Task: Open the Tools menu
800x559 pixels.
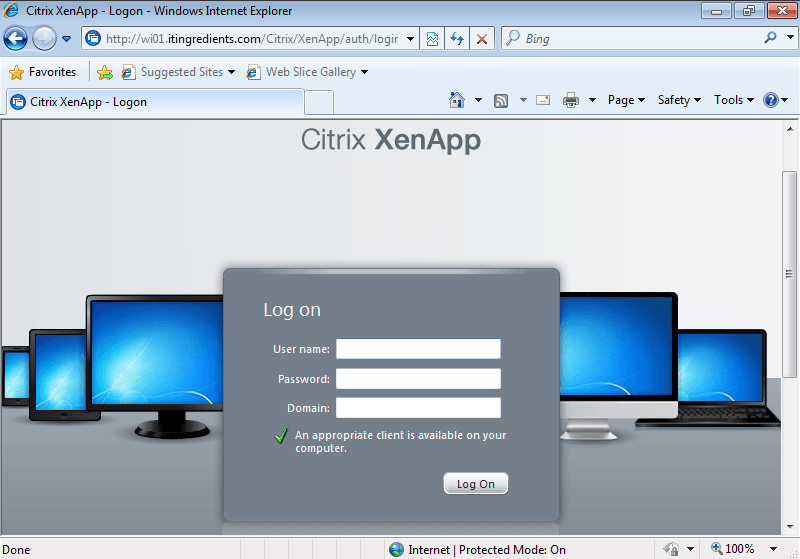Action: click(734, 100)
